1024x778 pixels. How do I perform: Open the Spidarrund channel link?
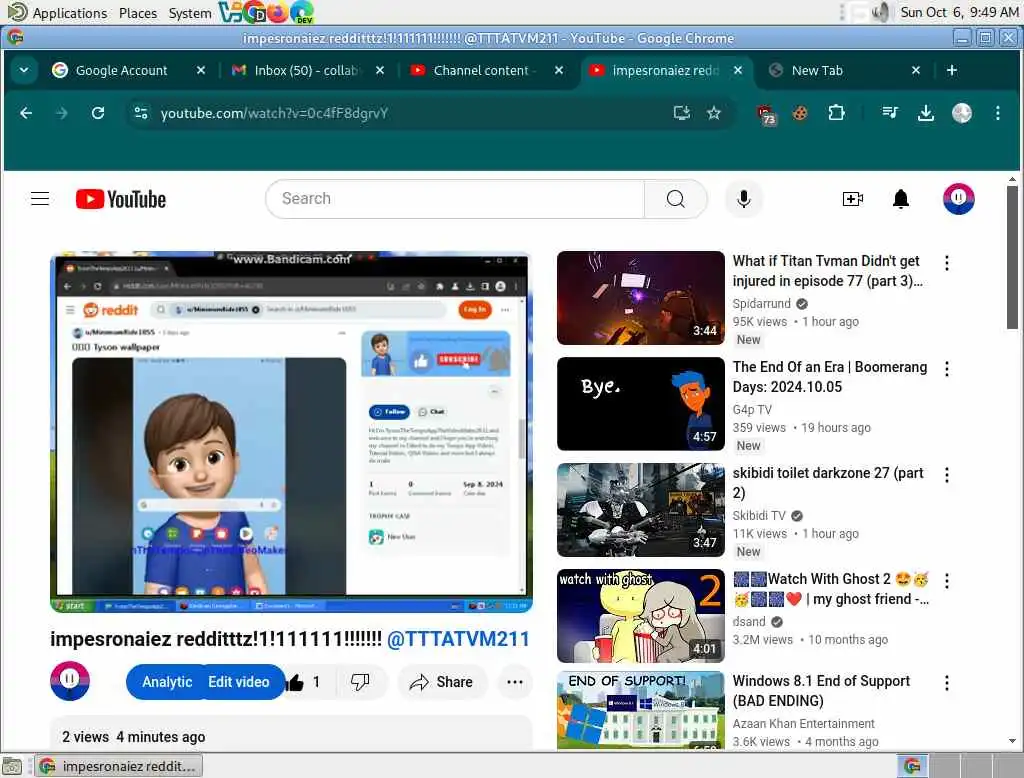(x=761, y=303)
